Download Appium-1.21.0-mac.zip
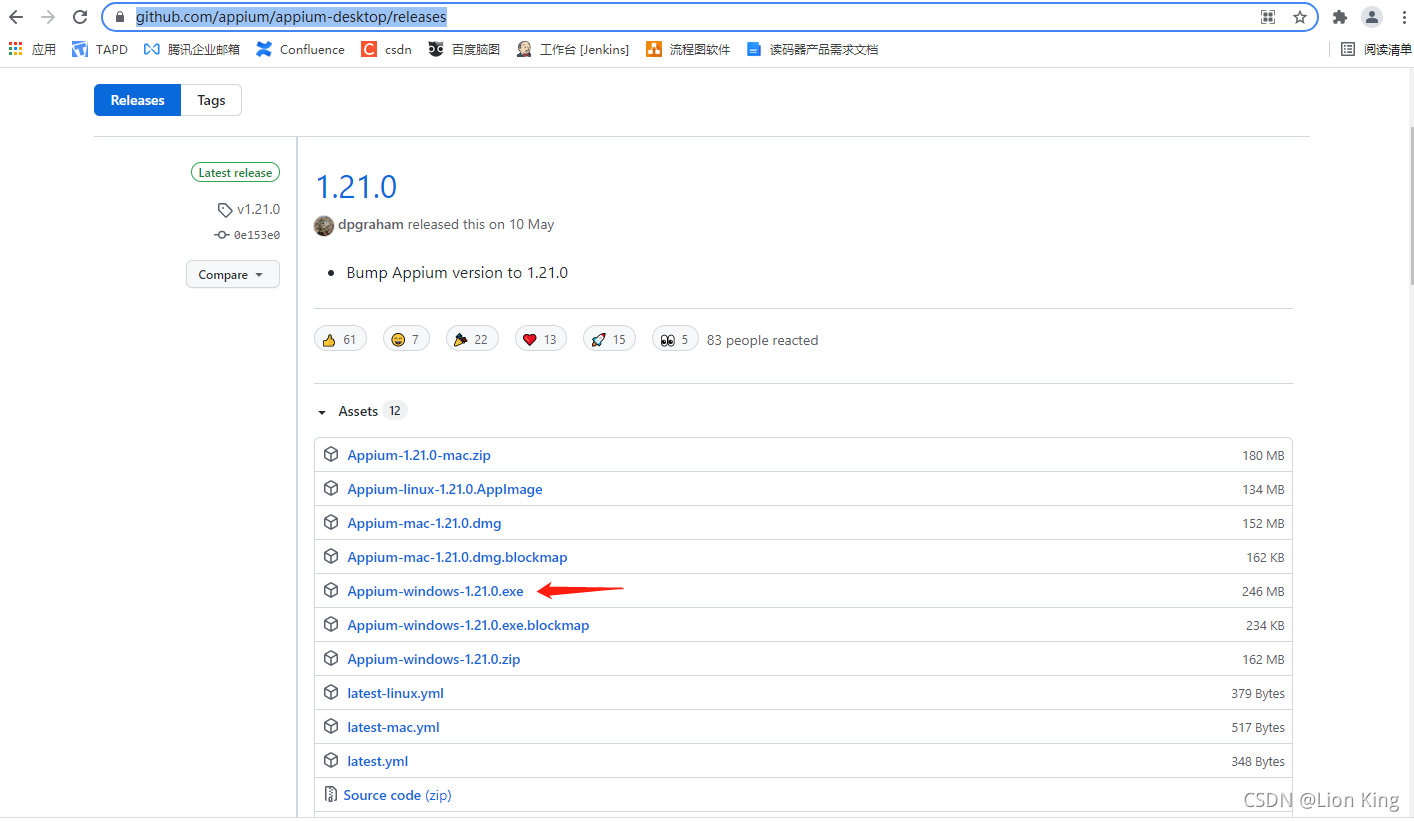The height and width of the screenshot is (821, 1414). pyautogui.click(x=419, y=455)
